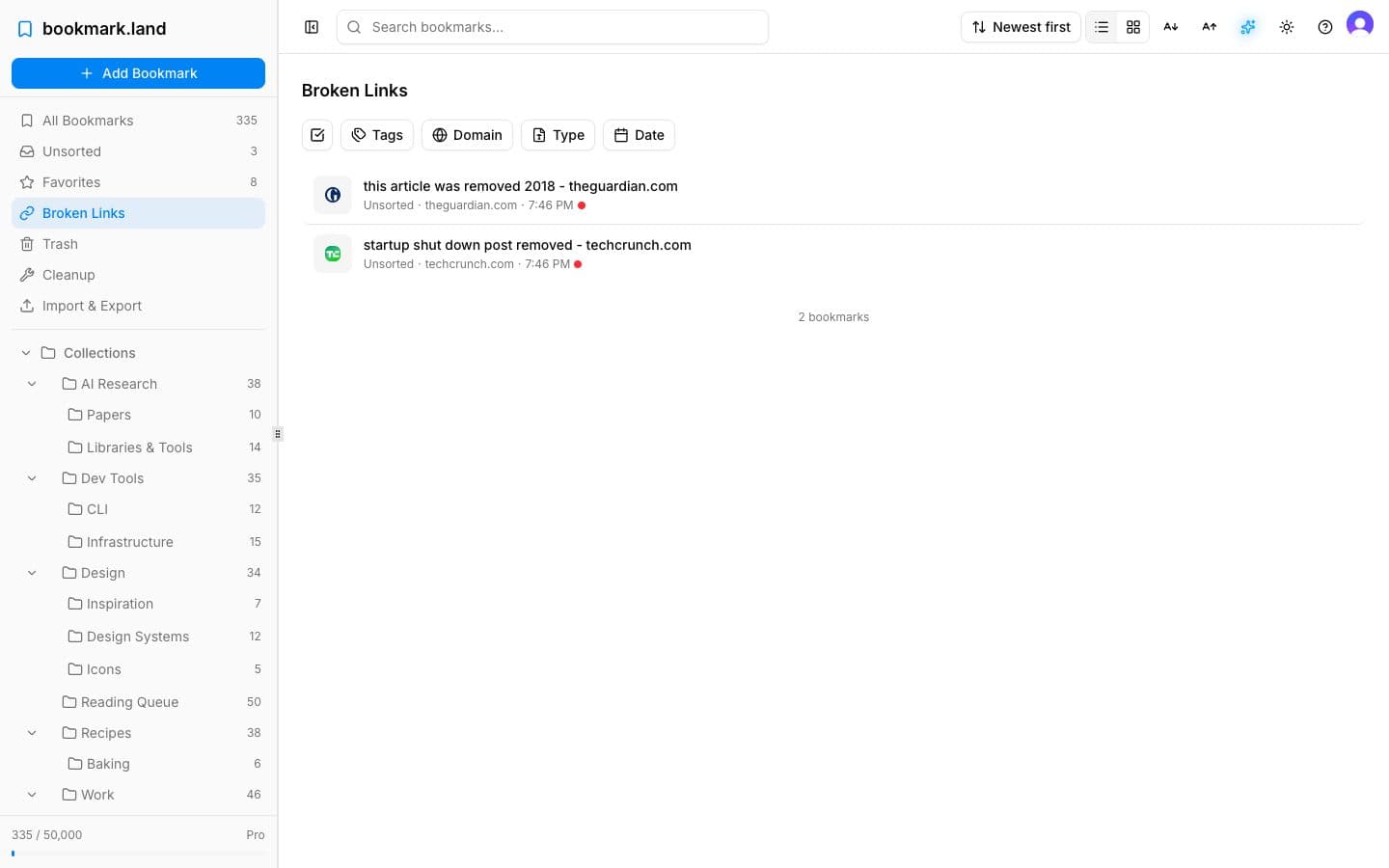Screen dimensions: 1389x868
Task: Select Broken Links sidebar item
Action: click(x=138, y=213)
